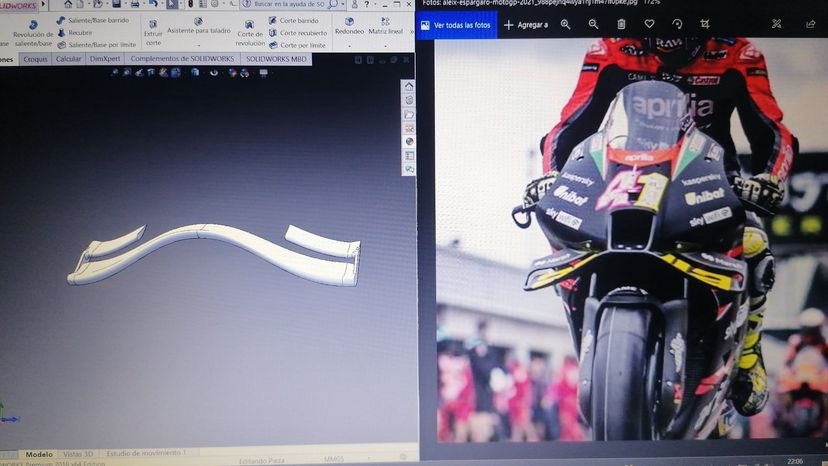Click the Open file icon in SolidWorks
Screen dimensions: 828x466
98,4
